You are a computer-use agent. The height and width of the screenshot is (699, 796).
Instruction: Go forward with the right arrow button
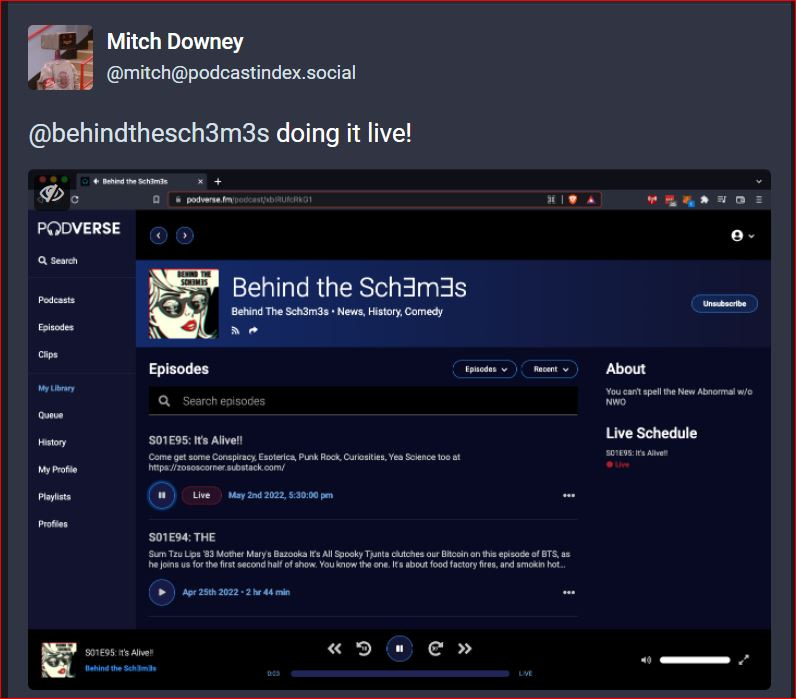(185, 236)
